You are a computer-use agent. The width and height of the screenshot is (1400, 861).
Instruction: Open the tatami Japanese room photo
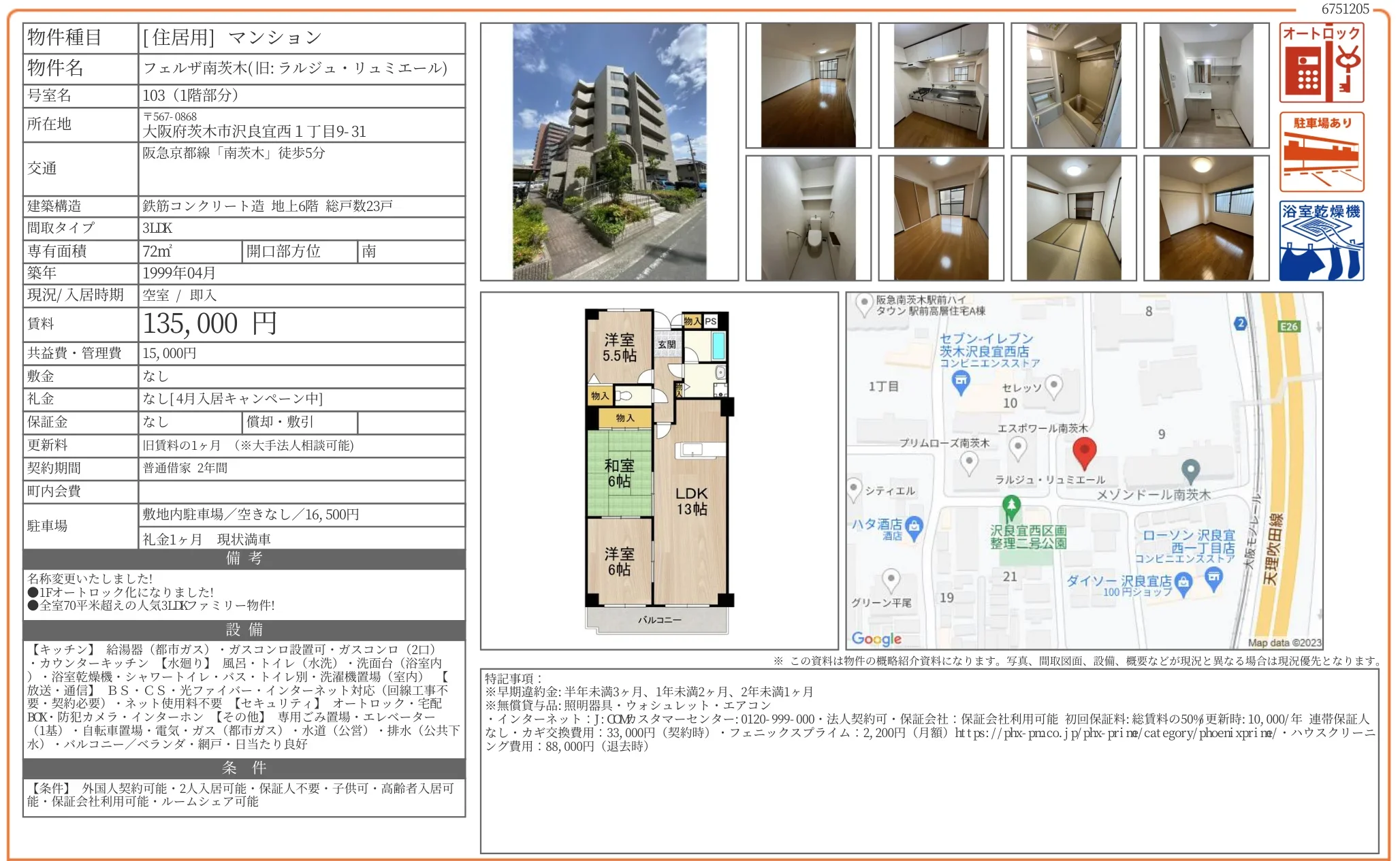coord(1073,218)
